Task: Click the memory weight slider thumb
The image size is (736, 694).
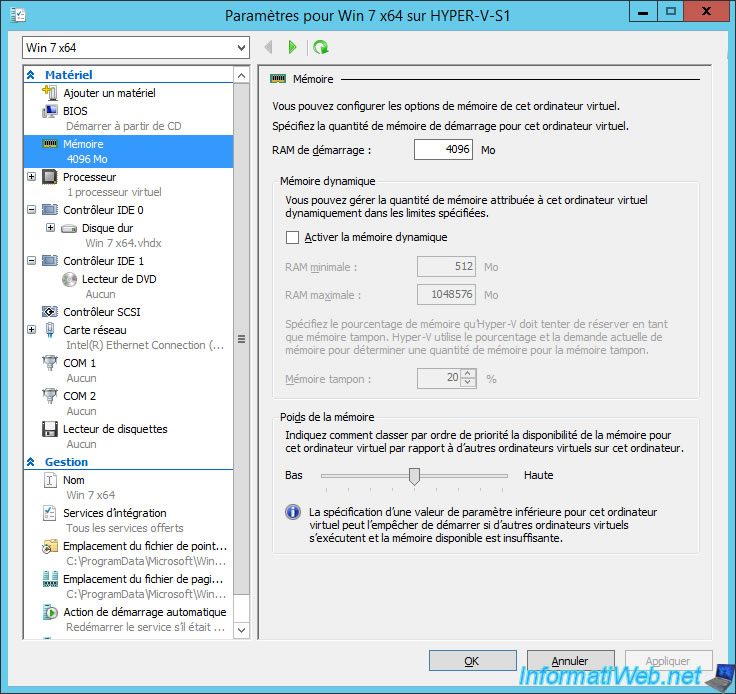Action: (x=414, y=476)
